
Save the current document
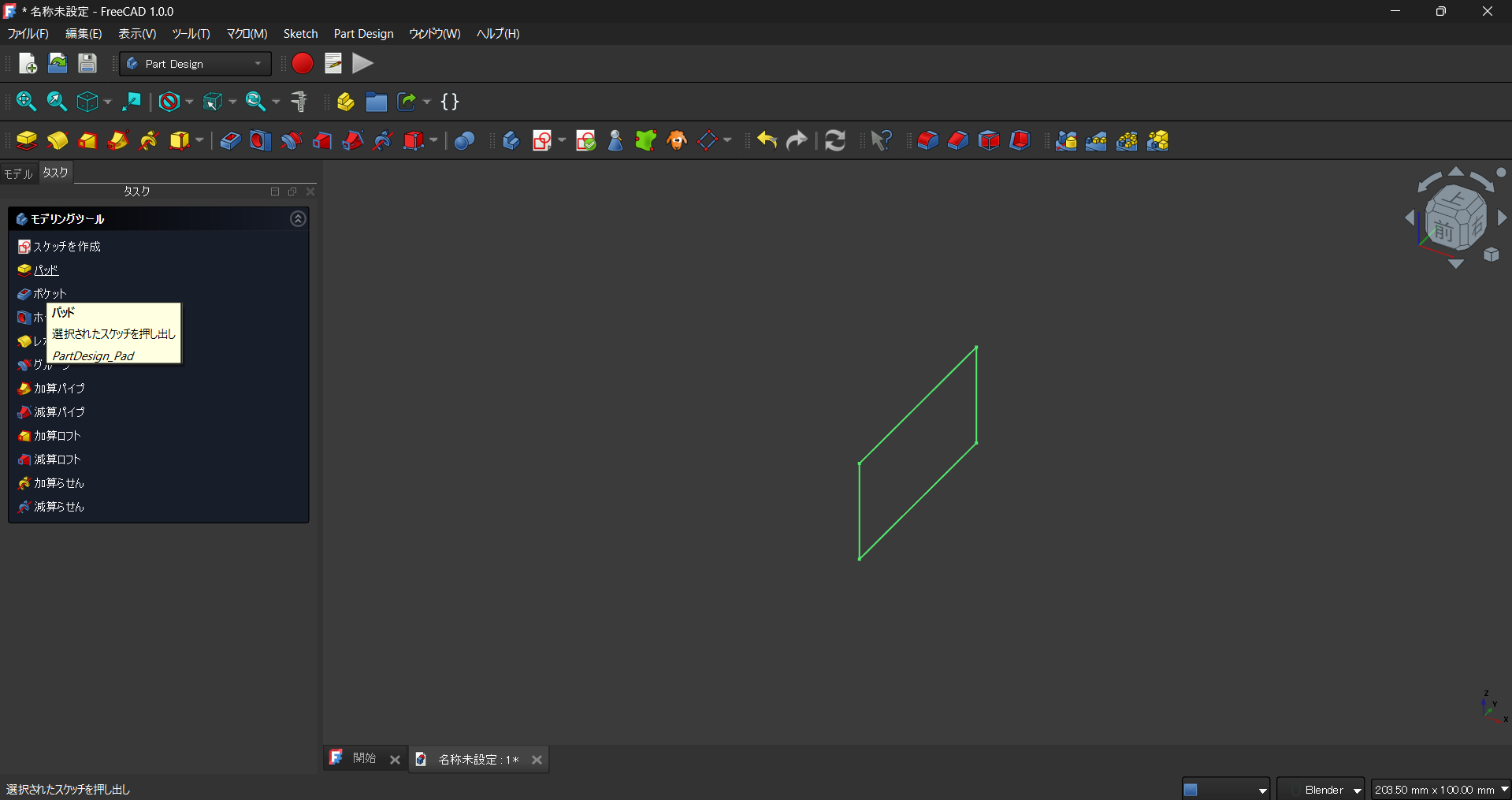tap(87, 63)
